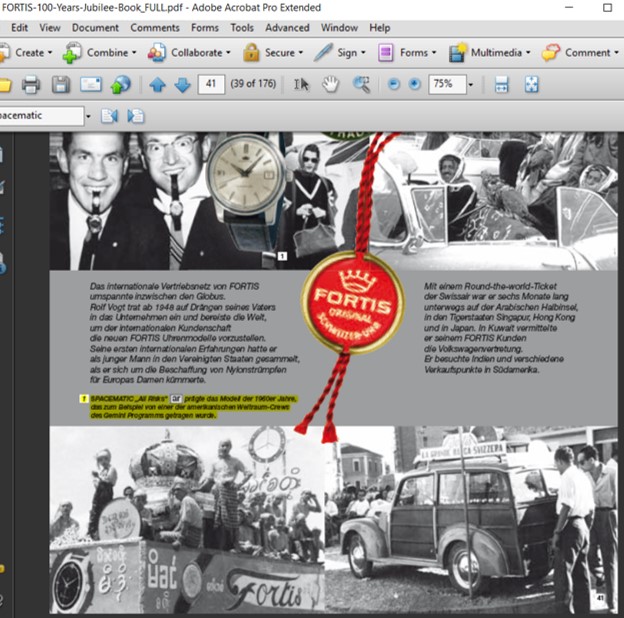Click the Find Previous icon
Image resolution: width=624 pixels, height=618 pixels.
109,116
